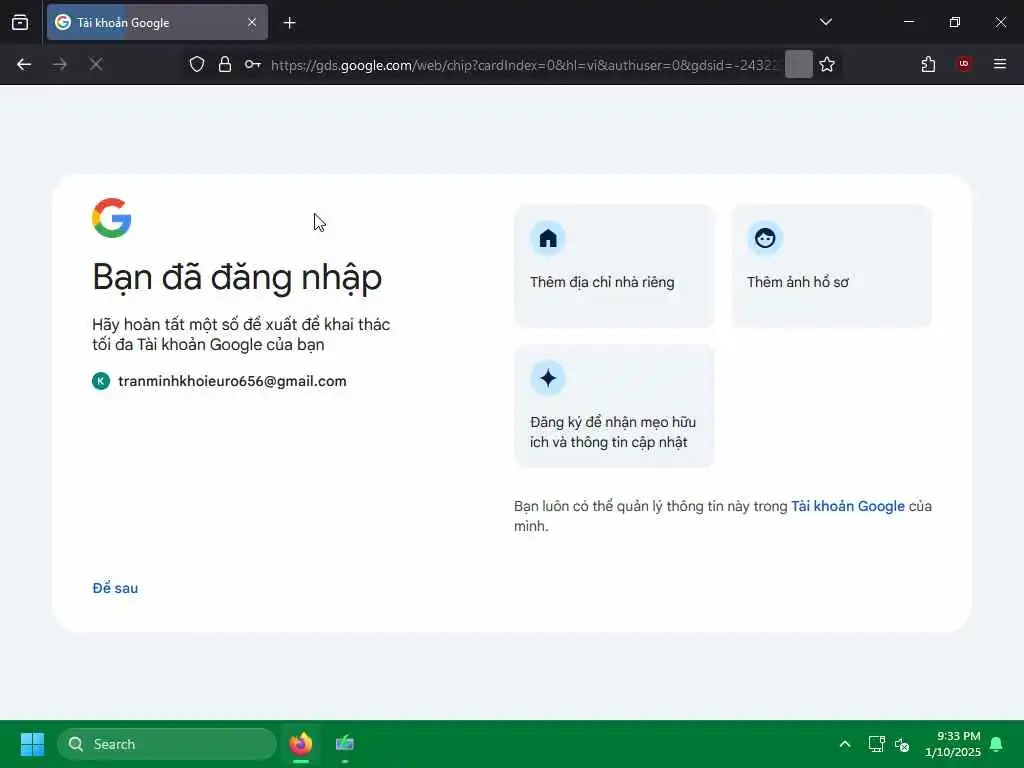Image resolution: width=1024 pixels, height=768 pixels.
Task: Click the Google G logo
Action: [112, 217]
